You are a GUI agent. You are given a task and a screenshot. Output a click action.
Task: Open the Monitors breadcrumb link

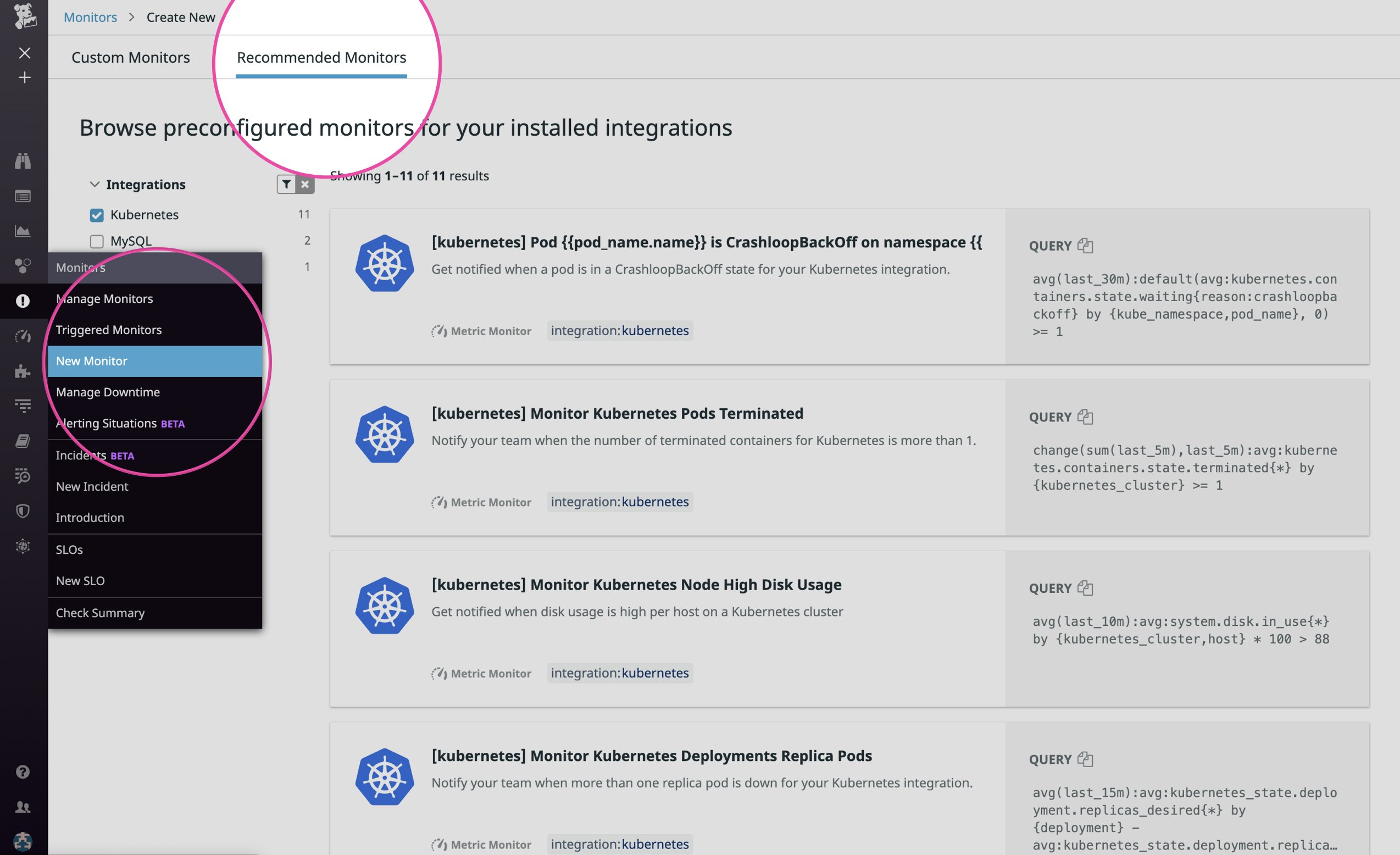[90, 16]
